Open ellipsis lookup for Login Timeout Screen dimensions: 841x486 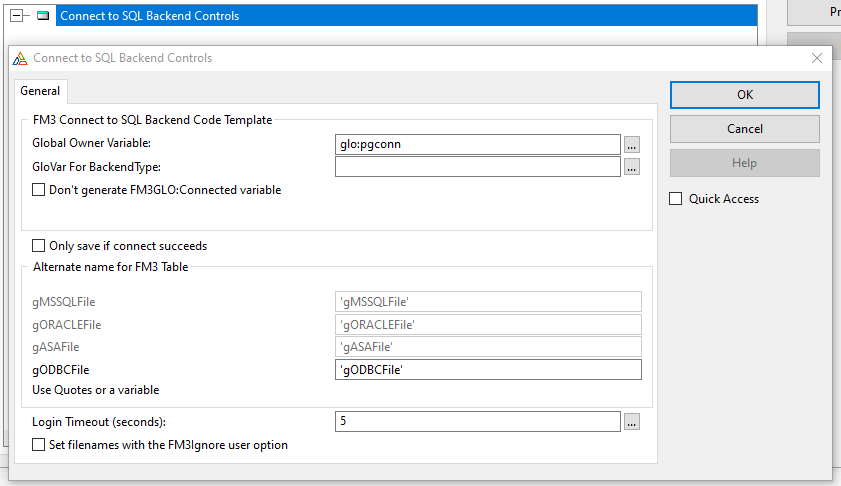631,422
